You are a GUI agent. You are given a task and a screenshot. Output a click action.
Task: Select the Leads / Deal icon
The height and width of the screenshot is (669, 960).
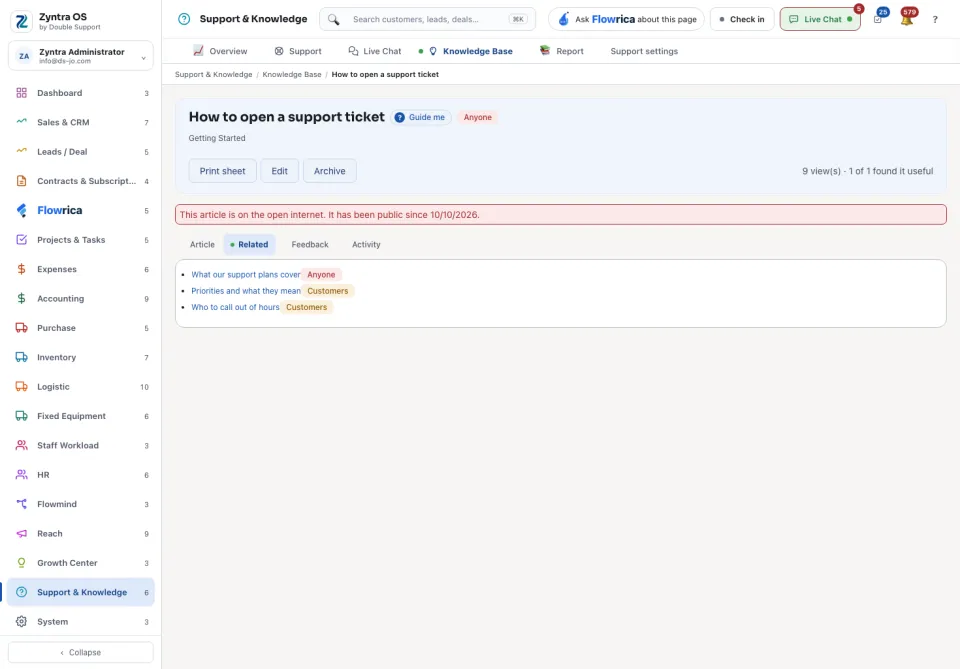21,151
